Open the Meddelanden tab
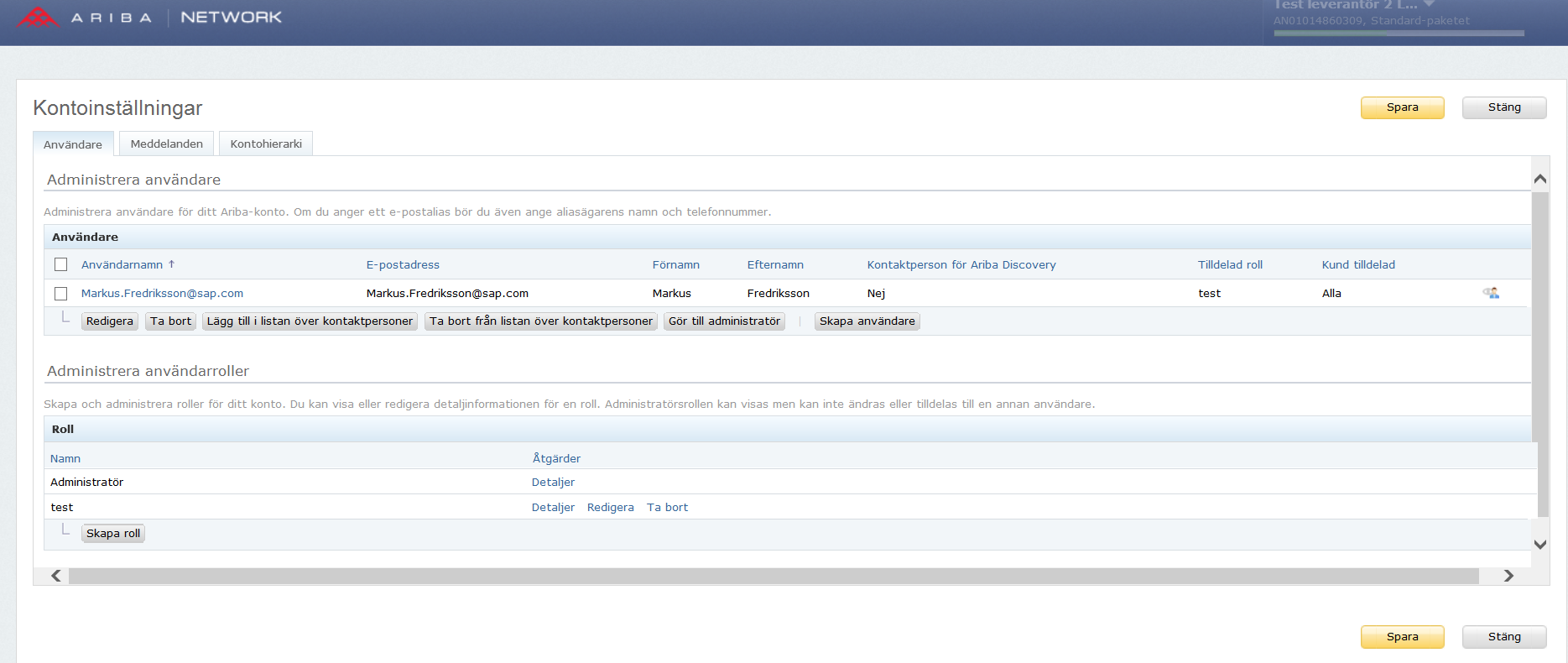Screen dimensions: 1568x663 click(167, 144)
